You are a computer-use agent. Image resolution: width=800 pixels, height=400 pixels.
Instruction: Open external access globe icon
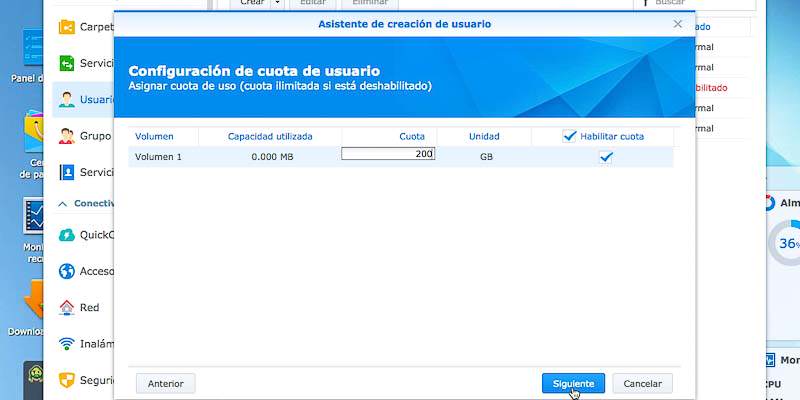tap(66, 271)
